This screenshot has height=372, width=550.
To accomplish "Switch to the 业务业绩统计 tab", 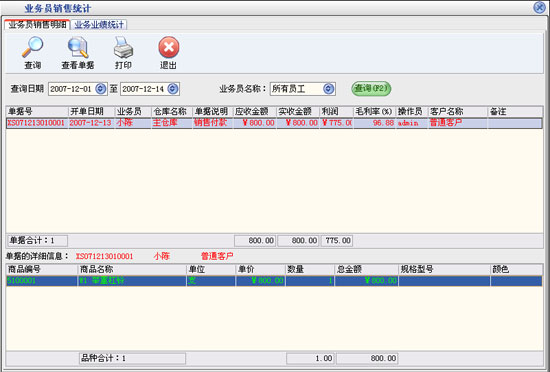I will [99, 25].
